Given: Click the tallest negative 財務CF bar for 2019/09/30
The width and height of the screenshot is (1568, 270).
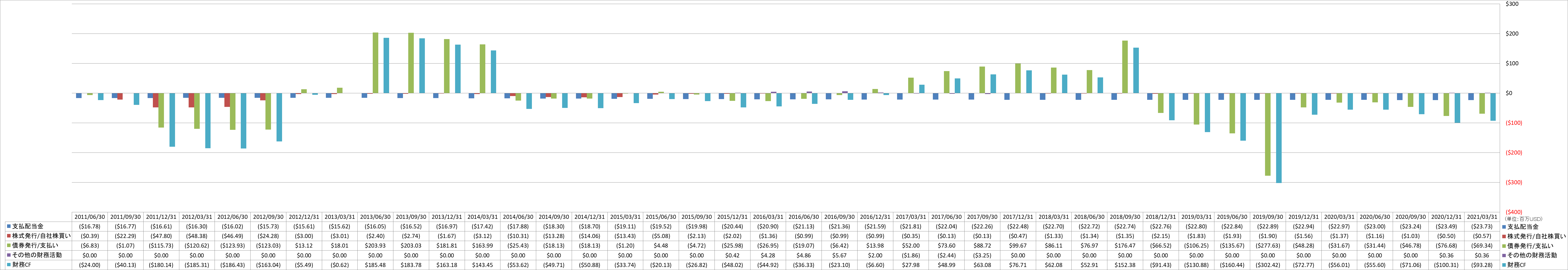Looking at the screenshot, I should (1279, 138).
